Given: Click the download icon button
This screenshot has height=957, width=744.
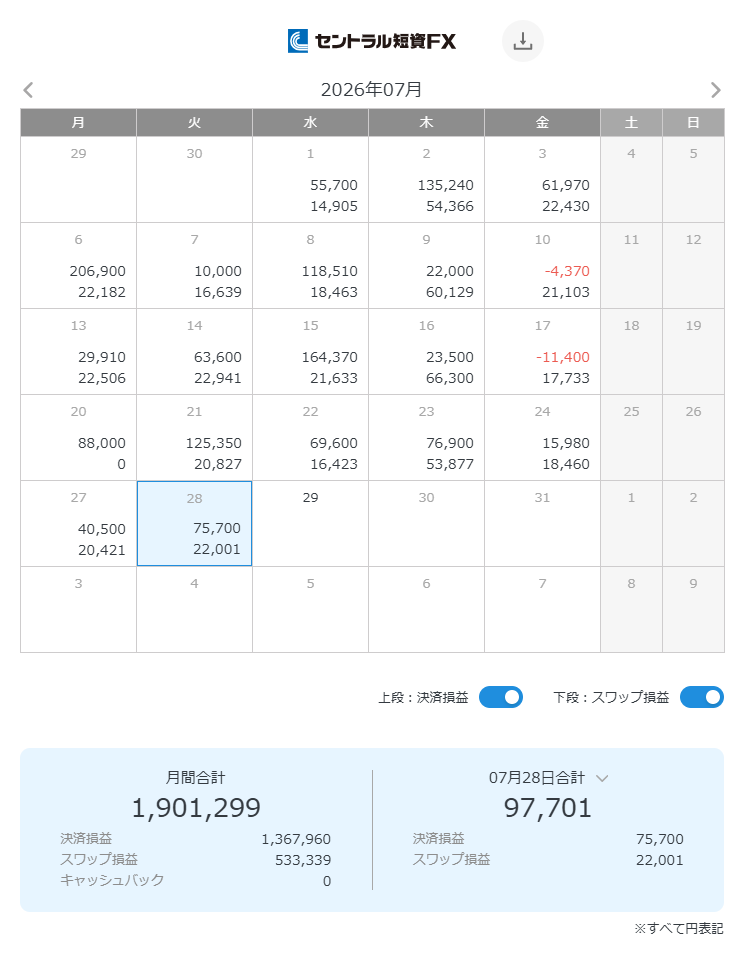Looking at the screenshot, I should click(x=522, y=41).
